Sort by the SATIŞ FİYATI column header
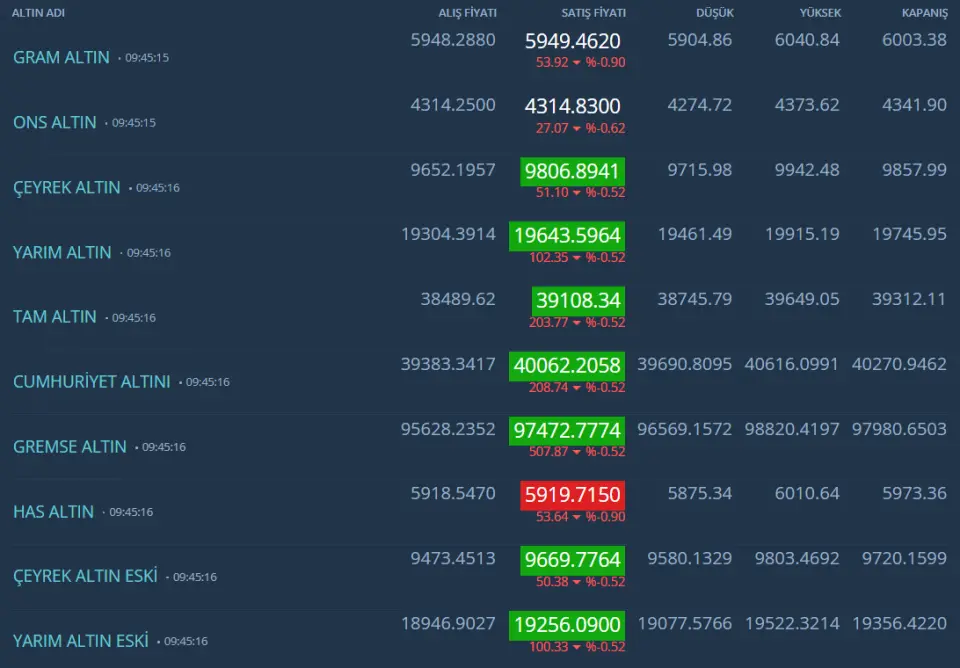Image resolution: width=960 pixels, height=668 pixels. 593,13
